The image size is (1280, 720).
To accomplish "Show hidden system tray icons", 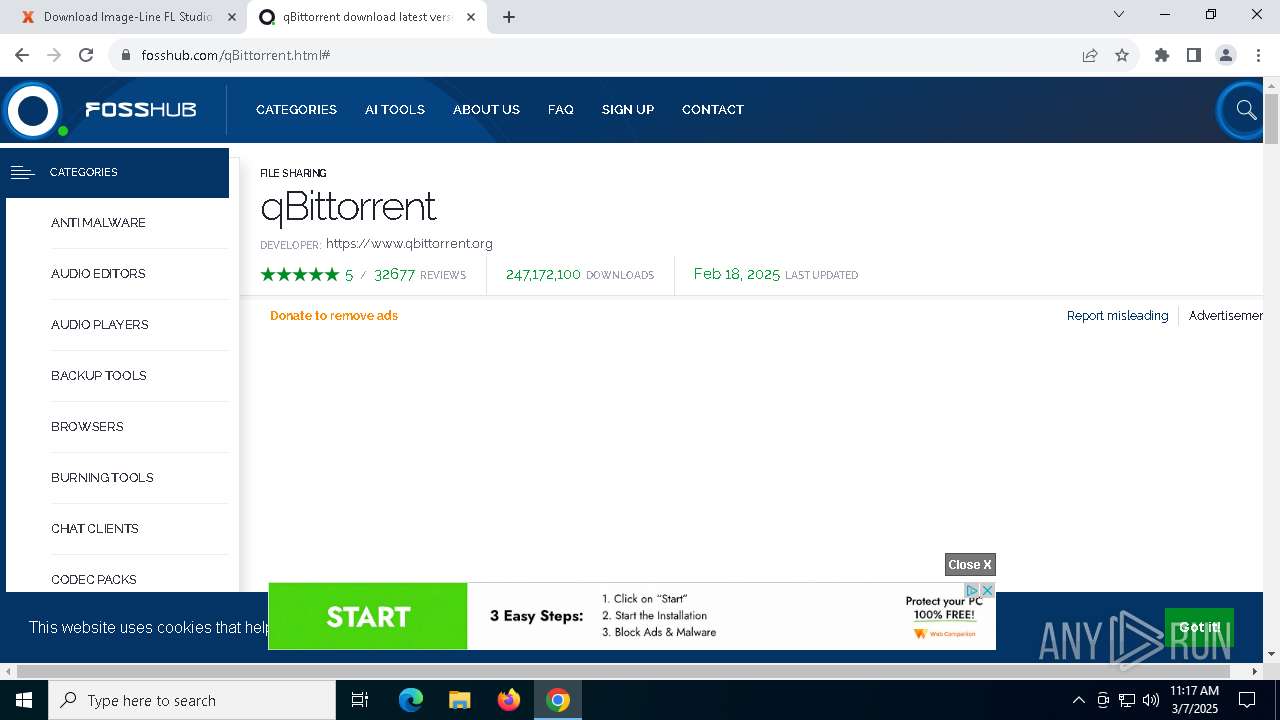I will click(x=1078, y=700).
